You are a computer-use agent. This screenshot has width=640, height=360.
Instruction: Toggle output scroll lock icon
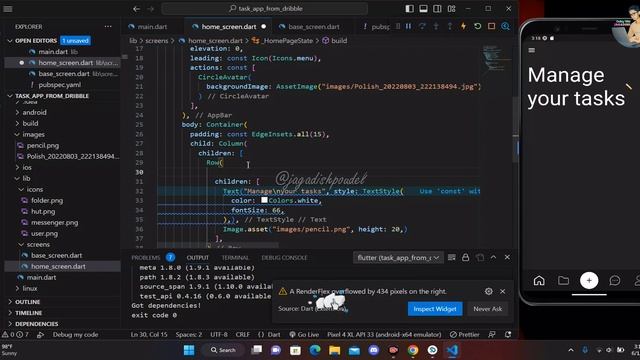point(465,258)
